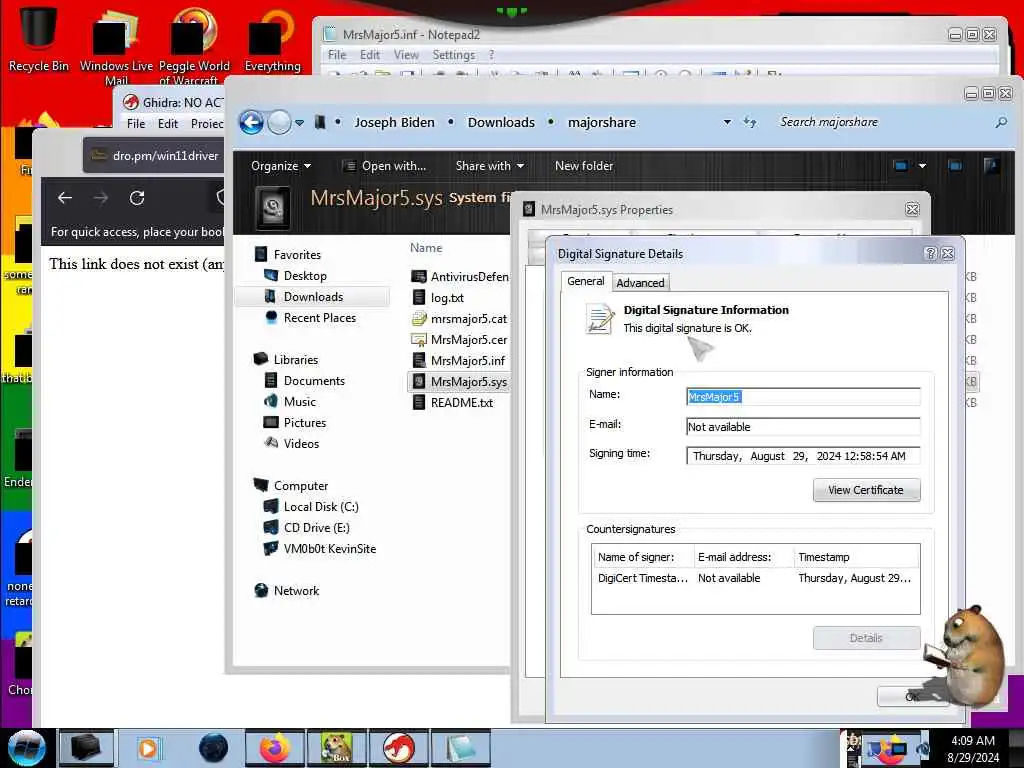Open the Settings menu in Notepad2
This screenshot has height=768, width=1024.
coord(453,55)
